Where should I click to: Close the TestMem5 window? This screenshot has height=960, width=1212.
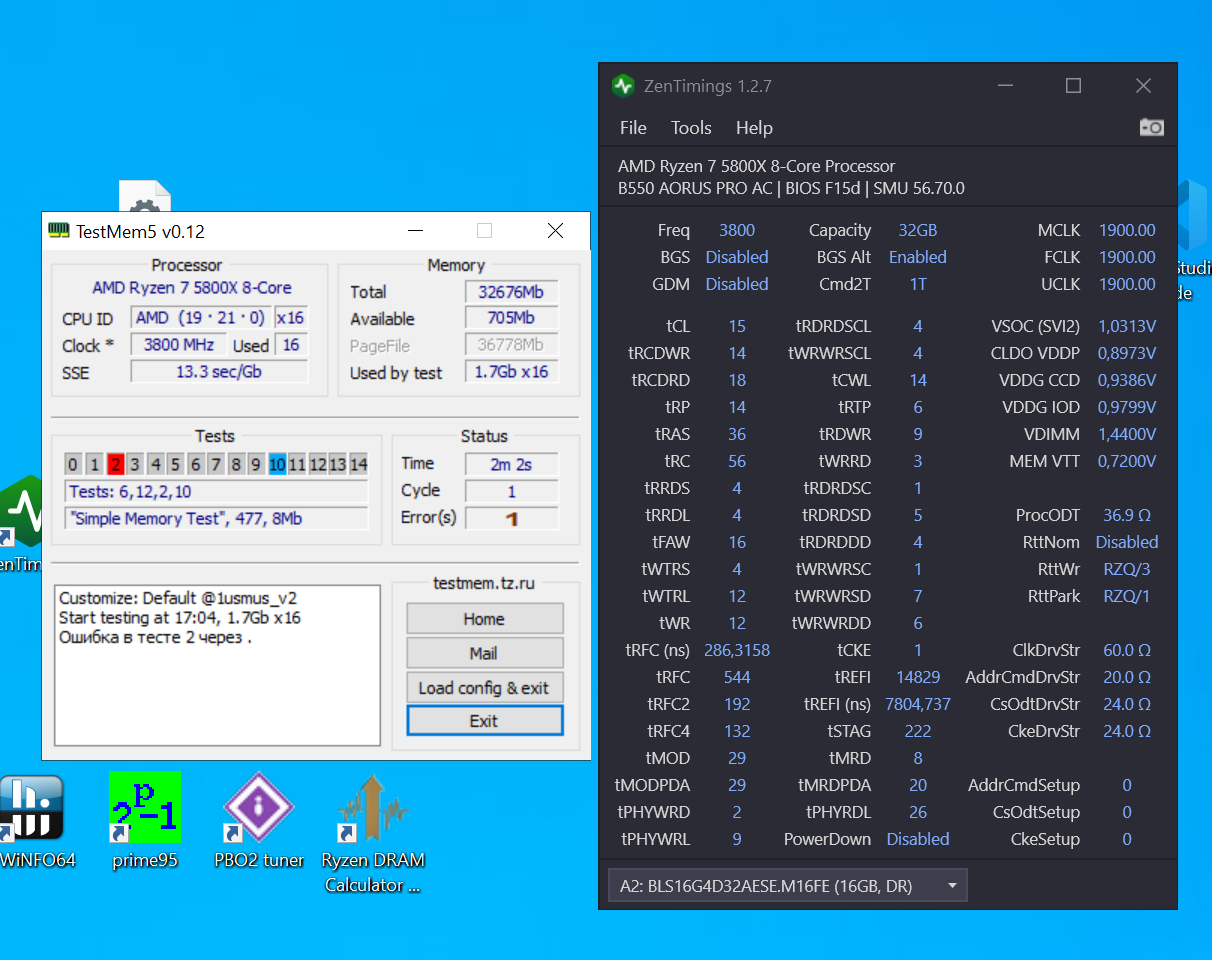coord(555,231)
